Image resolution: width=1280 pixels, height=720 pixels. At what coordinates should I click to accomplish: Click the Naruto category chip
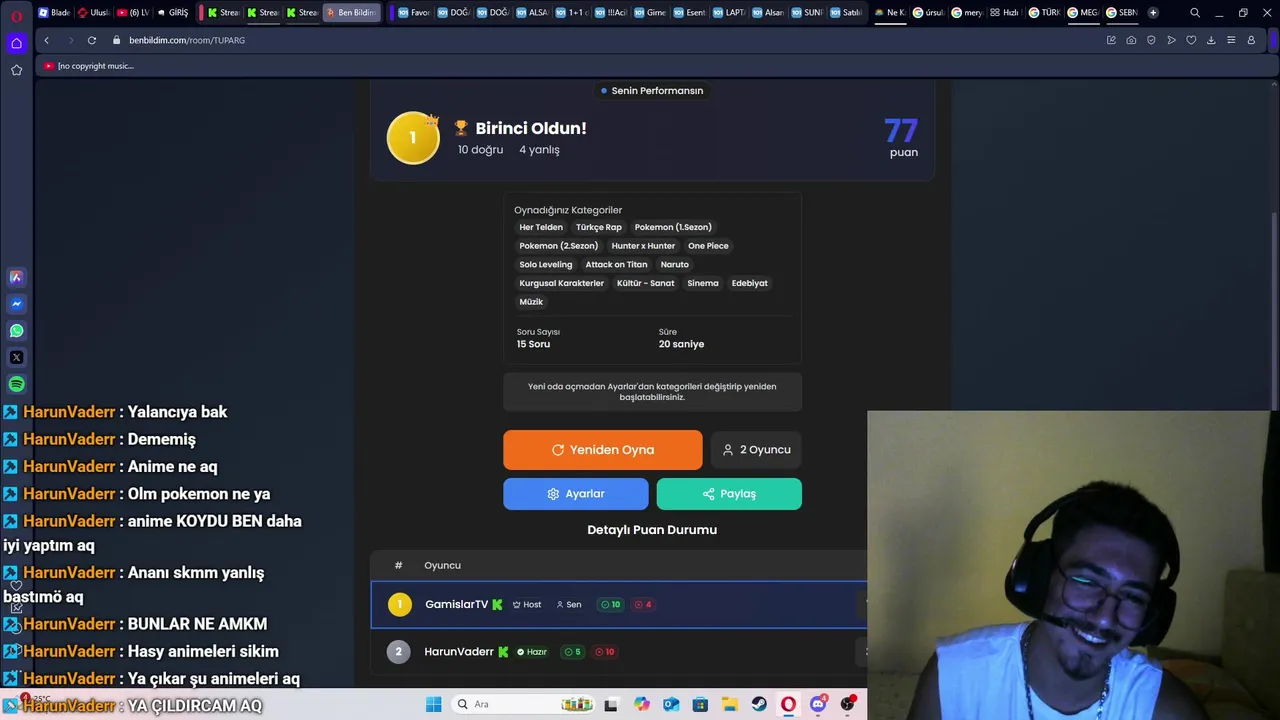(675, 265)
